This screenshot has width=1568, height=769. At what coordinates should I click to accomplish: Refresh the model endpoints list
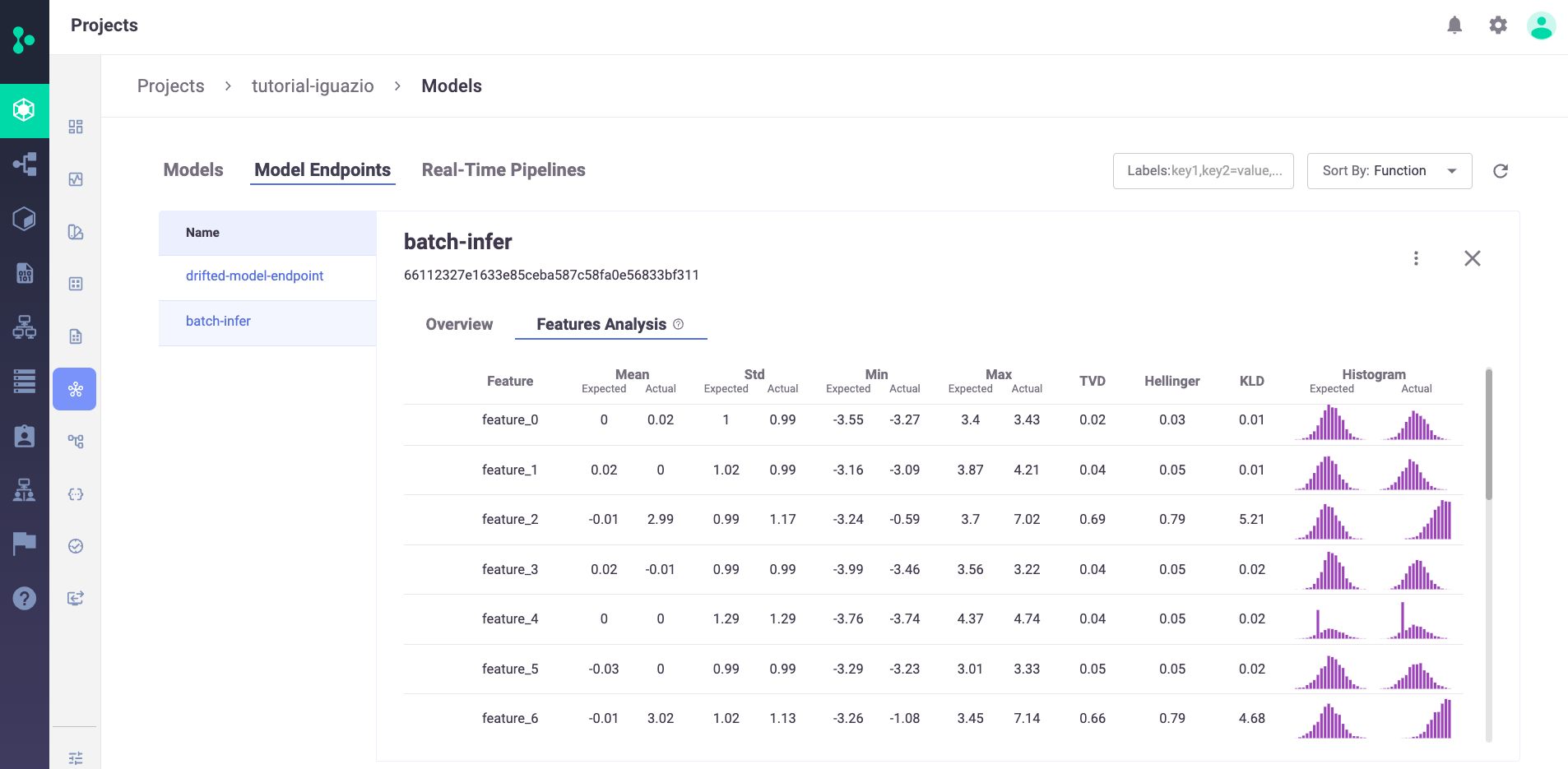coord(1501,171)
